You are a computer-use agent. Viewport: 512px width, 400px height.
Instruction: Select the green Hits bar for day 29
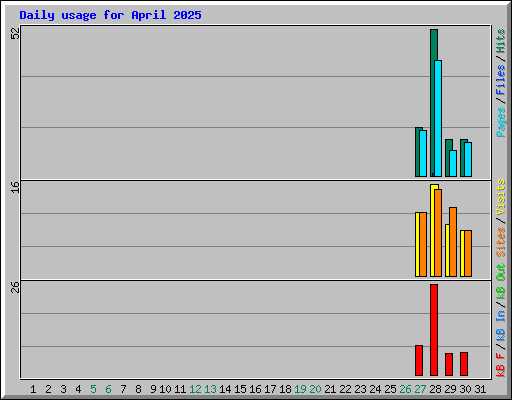(447, 158)
